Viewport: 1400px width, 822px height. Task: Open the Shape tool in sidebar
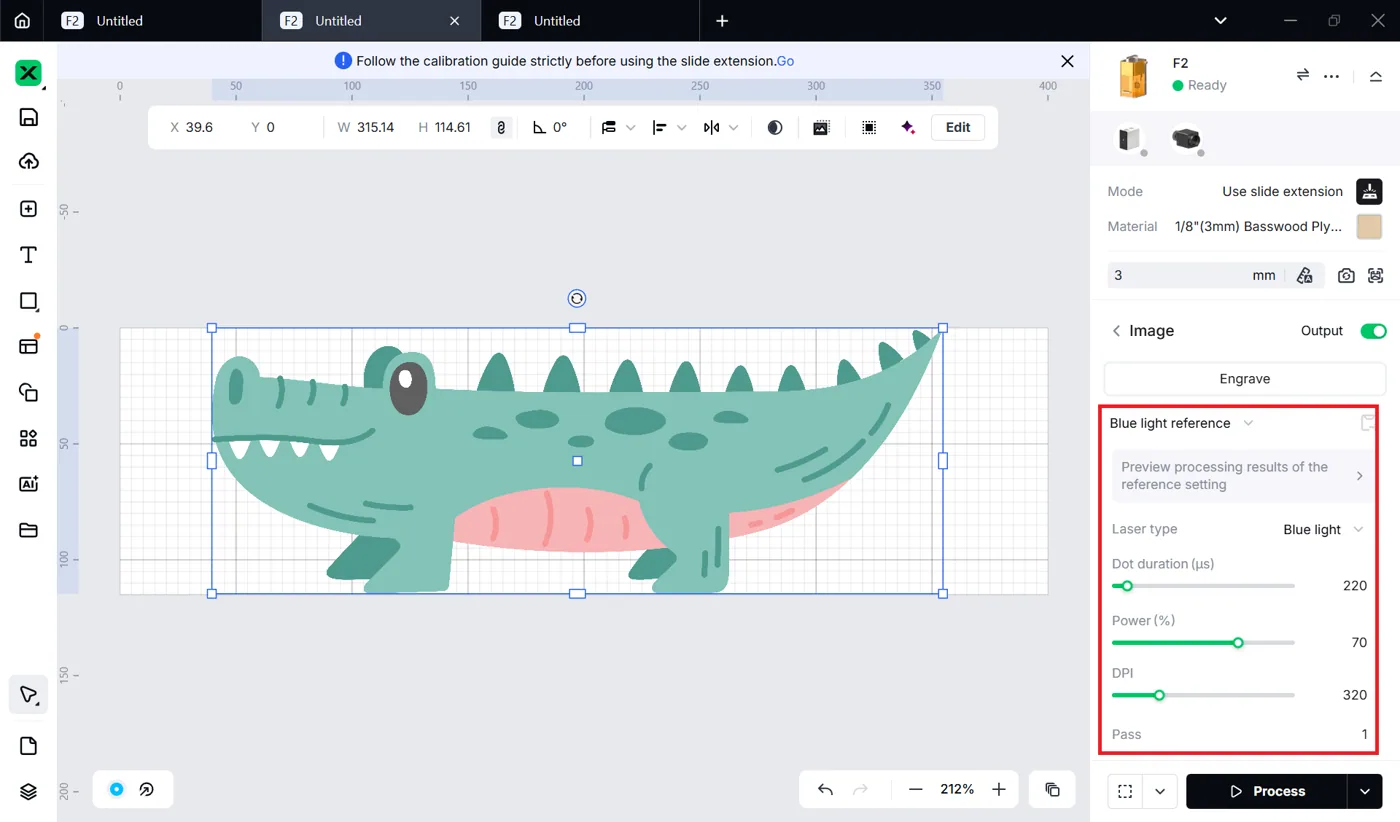(x=29, y=301)
